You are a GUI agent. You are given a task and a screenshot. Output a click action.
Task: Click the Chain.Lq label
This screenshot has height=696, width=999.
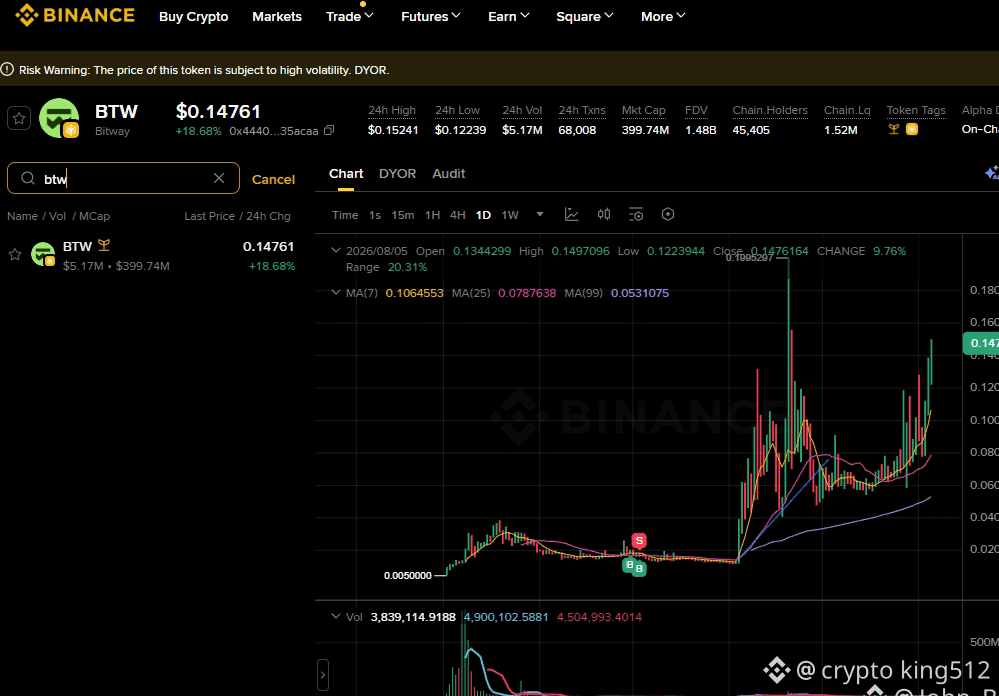[x=847, y=110]
